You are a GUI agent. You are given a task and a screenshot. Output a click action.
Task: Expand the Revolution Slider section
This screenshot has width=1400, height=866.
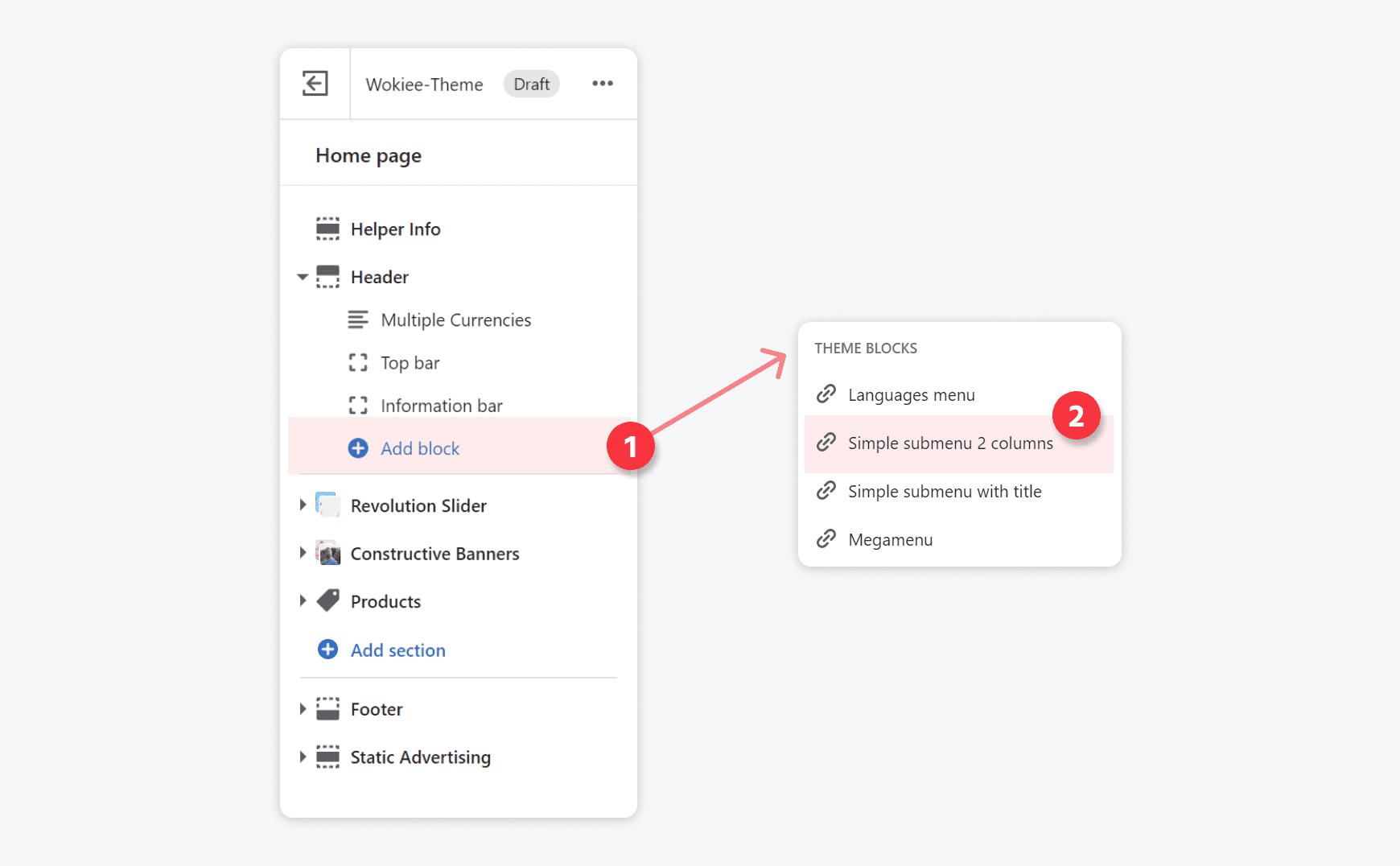(302, 505)
